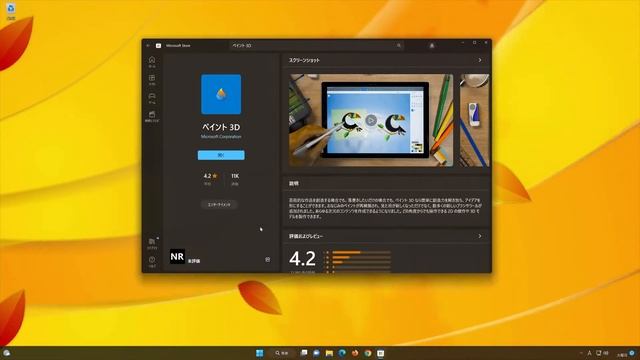Show hidden system tray icons
Screen dimensions: 640x360
[x=581, y=353]
